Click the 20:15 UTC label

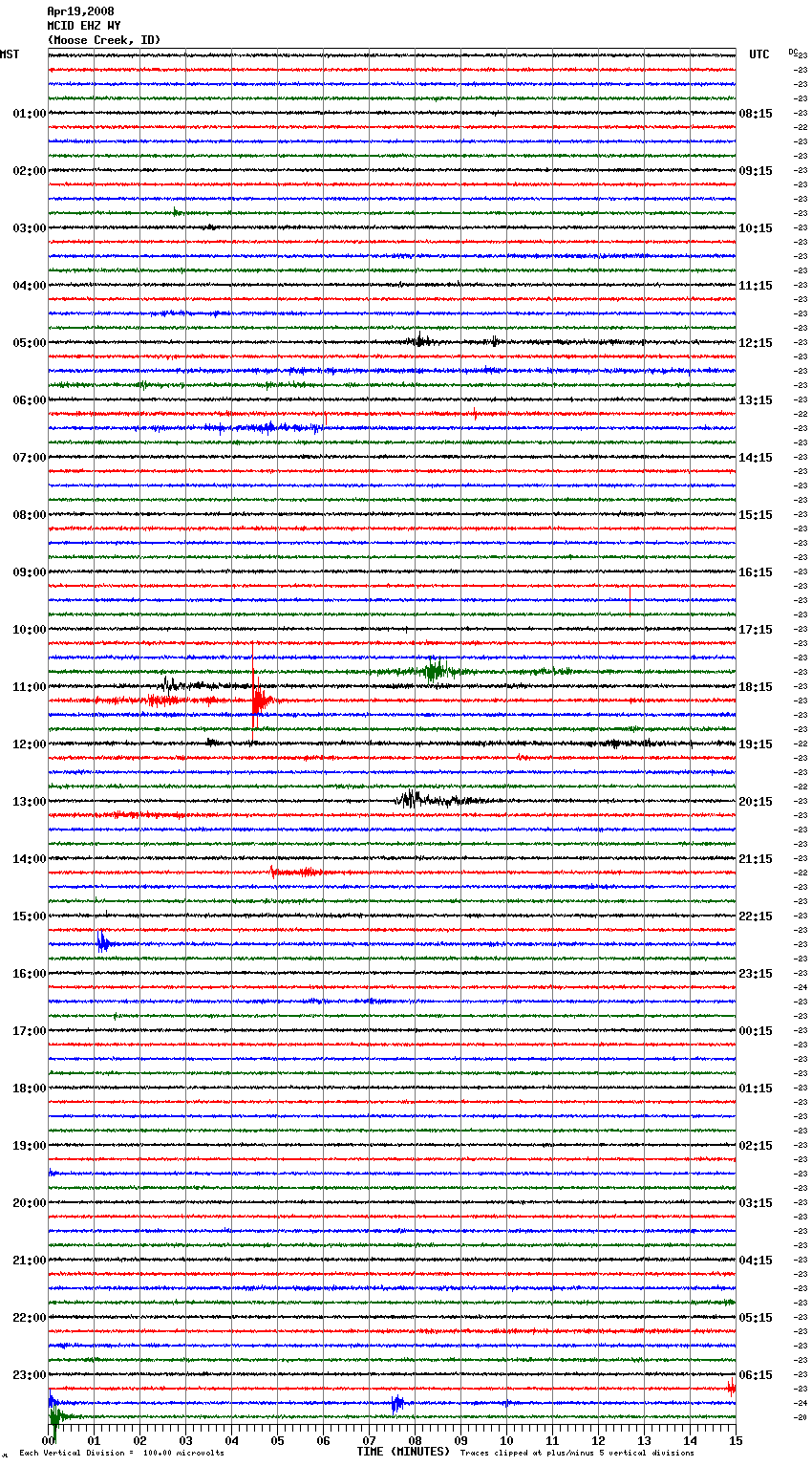[756, 802]
